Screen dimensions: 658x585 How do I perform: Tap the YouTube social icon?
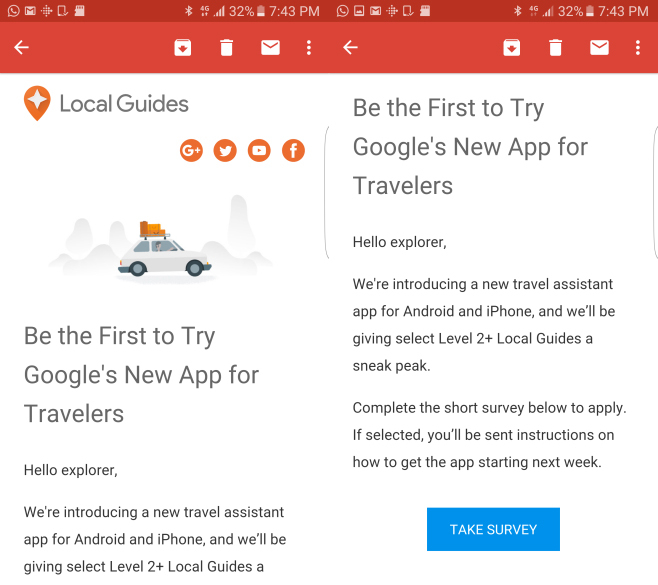coord(259,151)
